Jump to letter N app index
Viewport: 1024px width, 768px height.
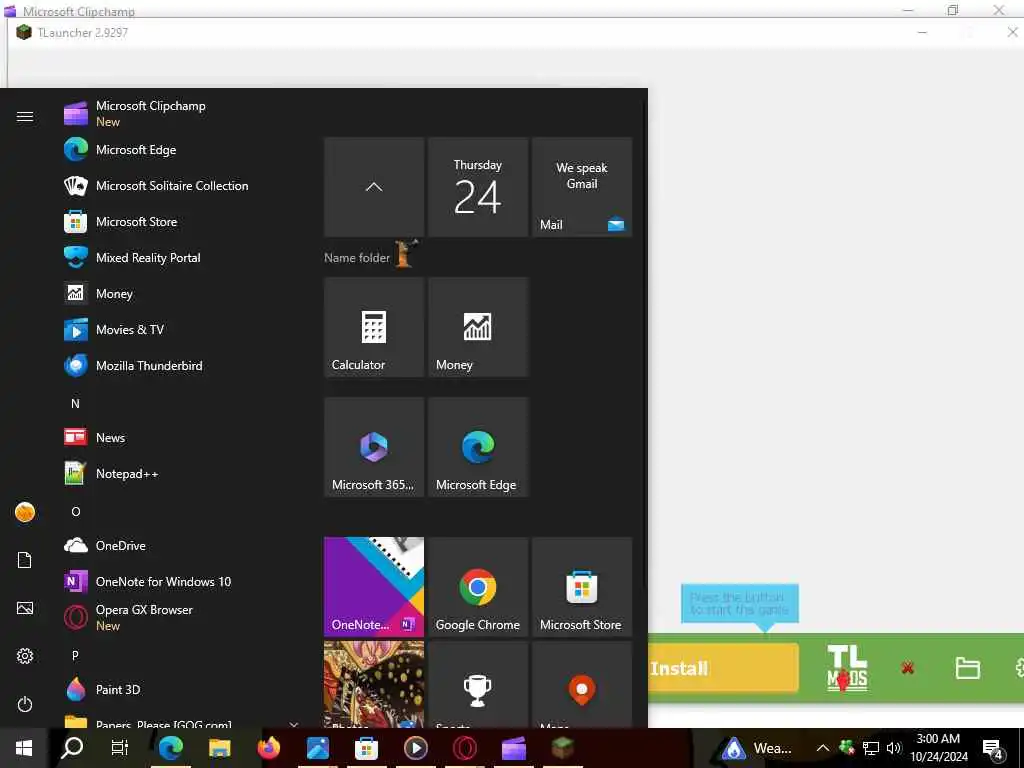75,403
